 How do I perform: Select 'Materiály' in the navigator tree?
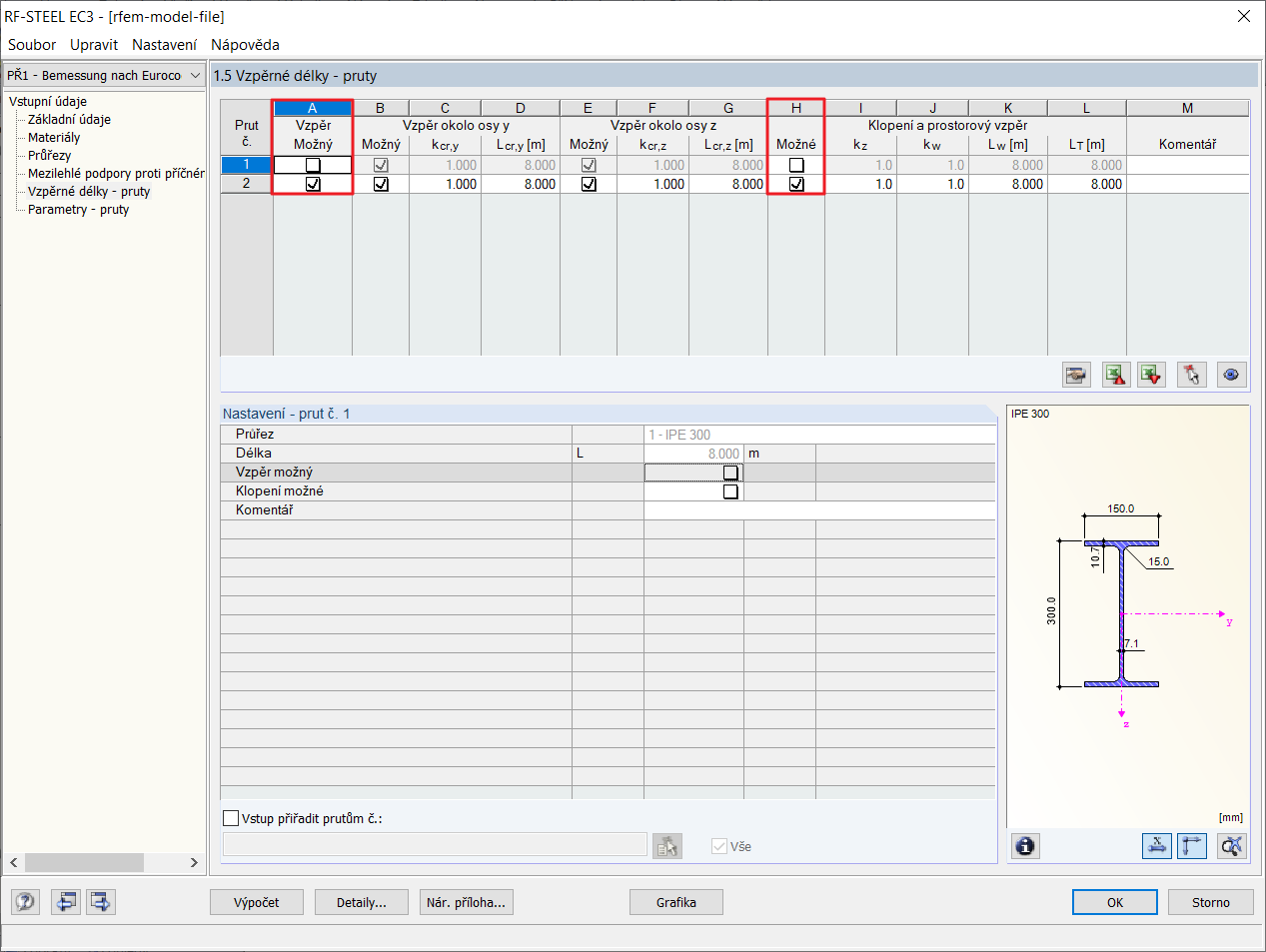pos(54,137)
